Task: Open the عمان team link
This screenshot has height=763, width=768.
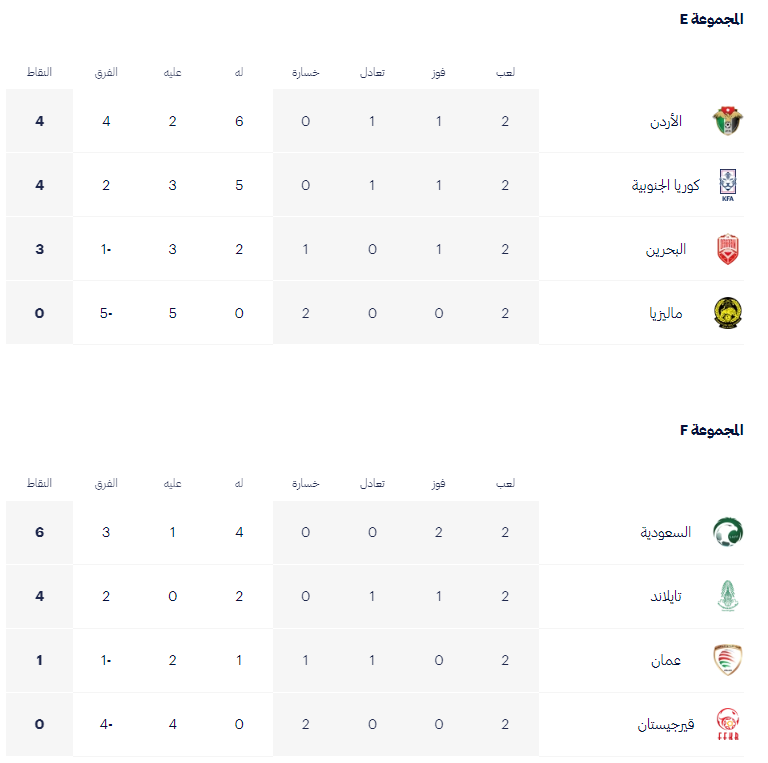Action: pos(666,660)
